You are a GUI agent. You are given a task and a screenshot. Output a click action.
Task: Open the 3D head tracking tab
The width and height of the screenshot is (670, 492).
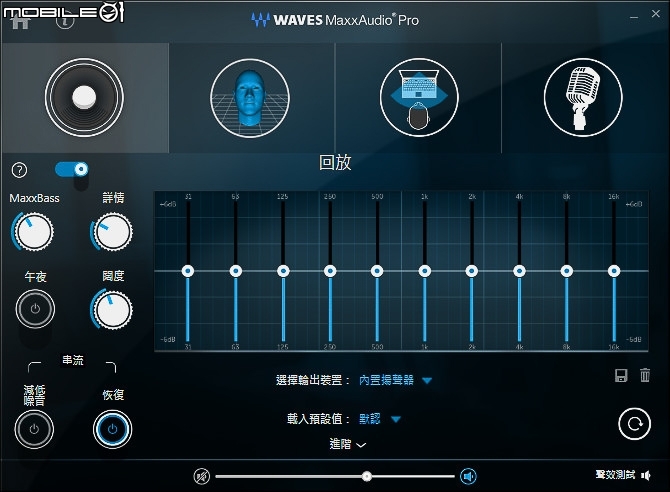tap(250, 97)
